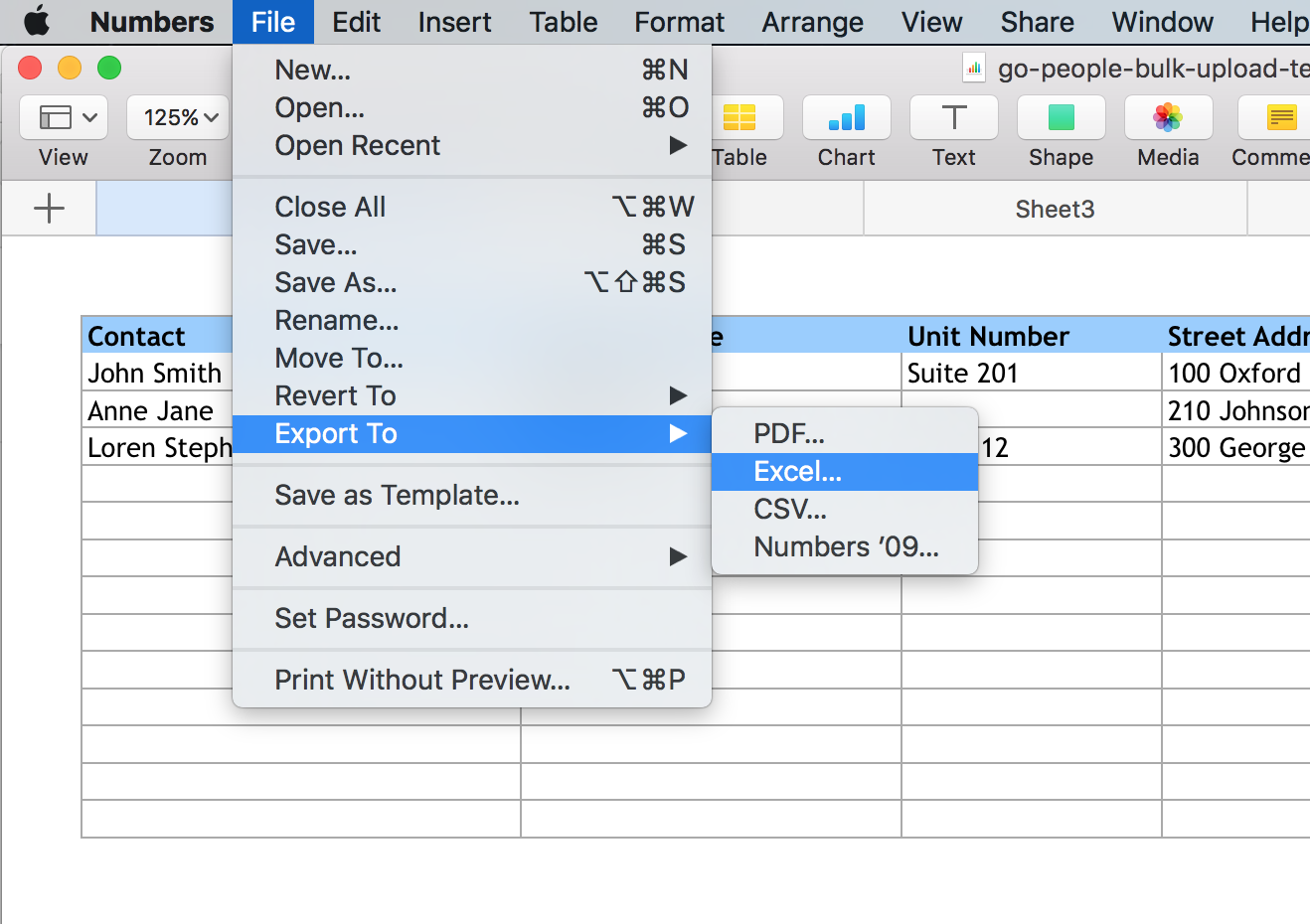Expand the Advanced submenu

tap(472, 556)
